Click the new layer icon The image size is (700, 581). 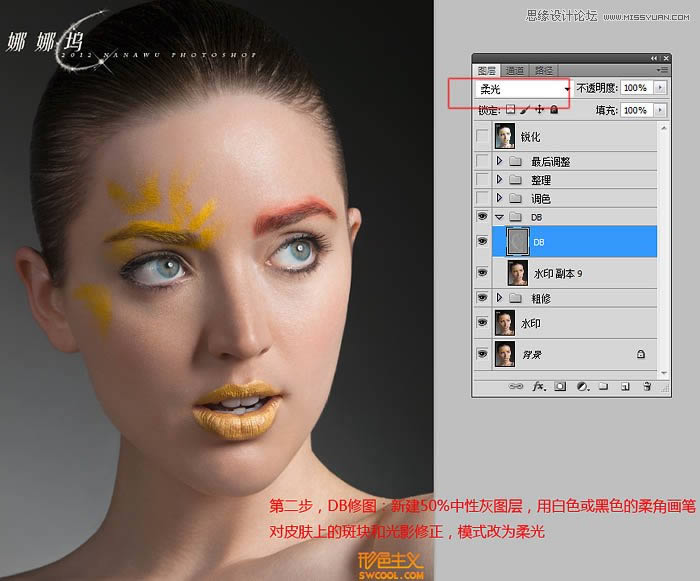coord(624,385)
